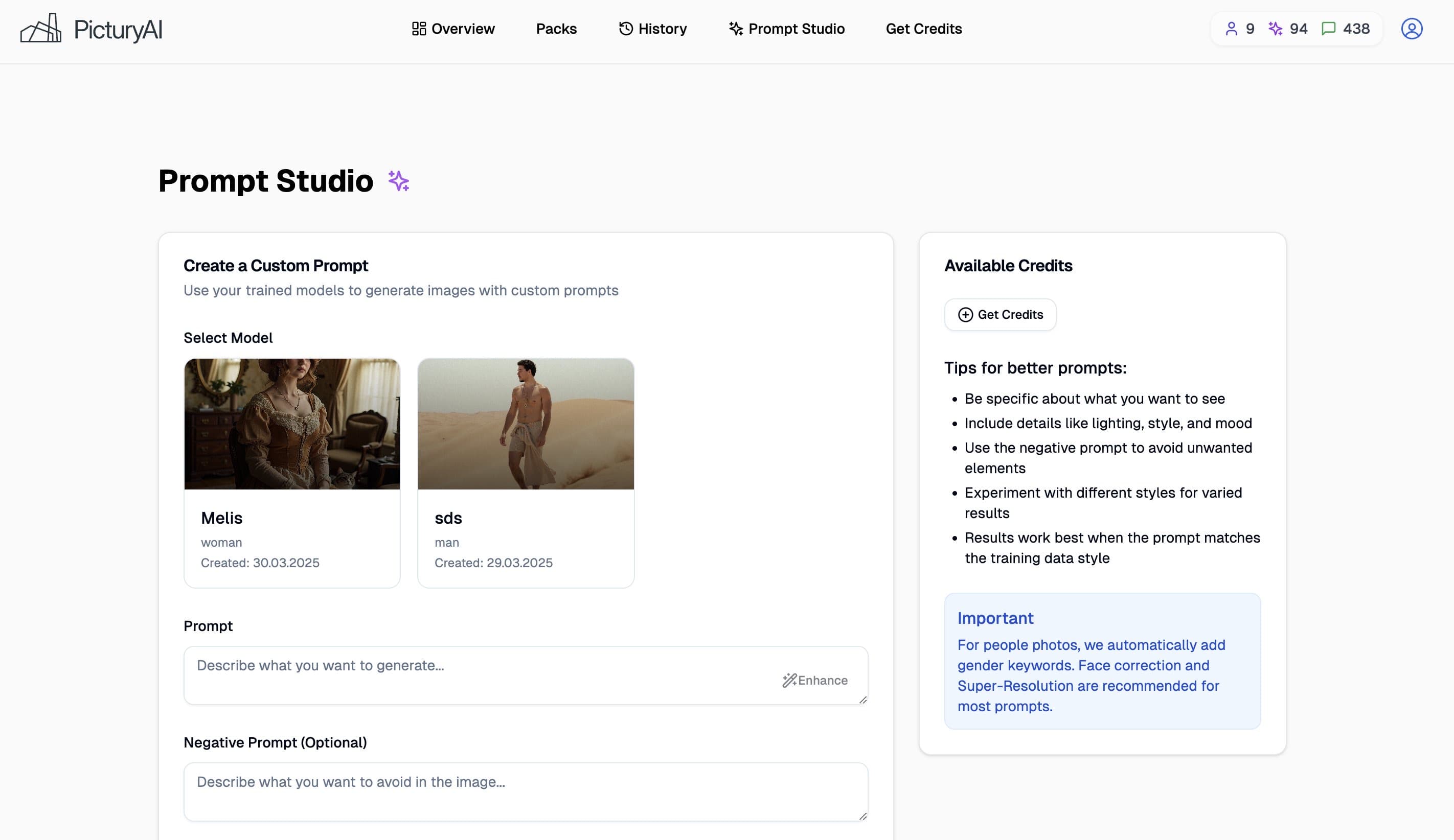Go to the Packs page
This screenshot has height=840, width=1454.
click(x=556, y=29)
